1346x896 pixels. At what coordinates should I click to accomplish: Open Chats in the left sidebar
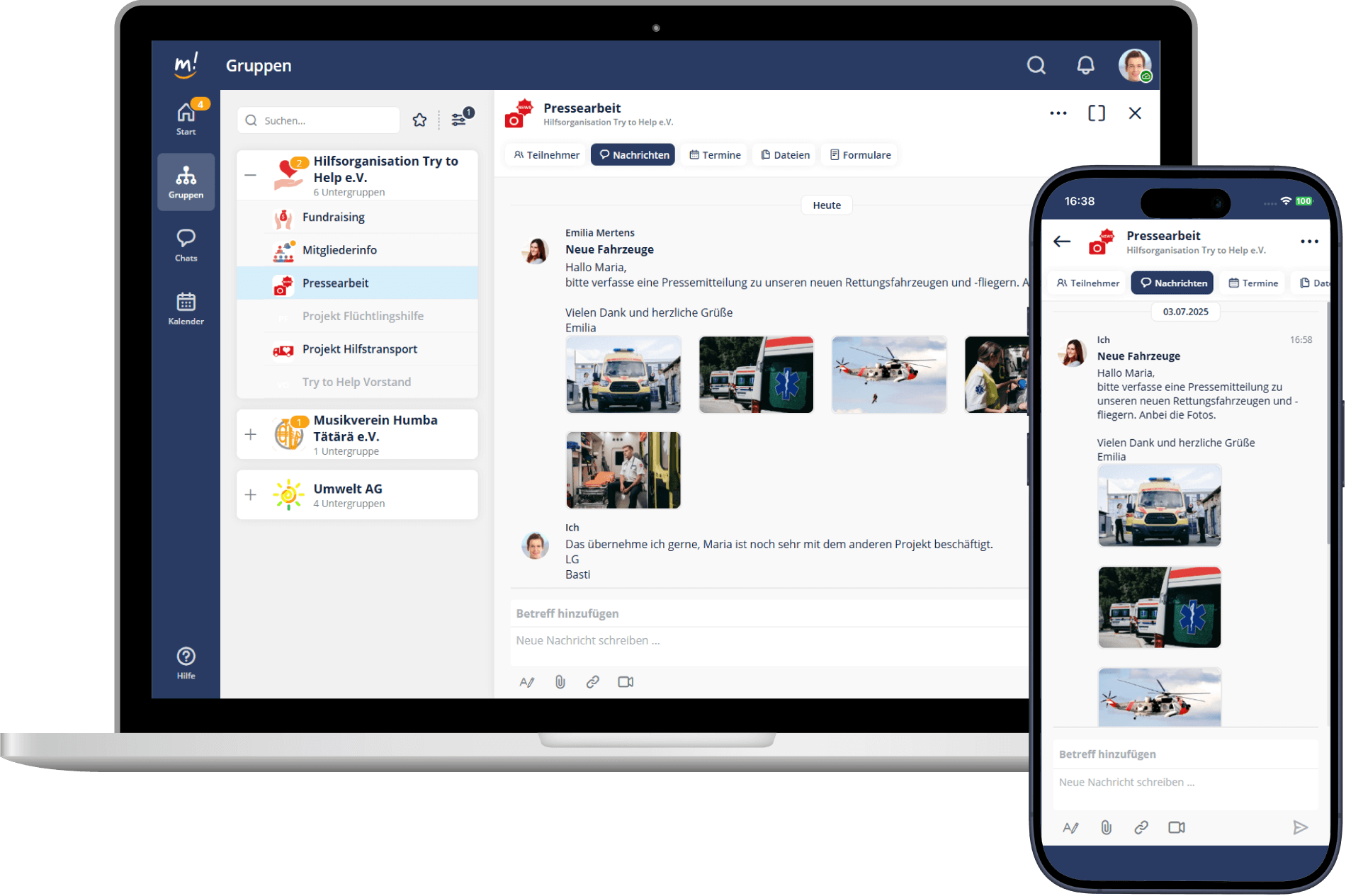tap(186, 245)
